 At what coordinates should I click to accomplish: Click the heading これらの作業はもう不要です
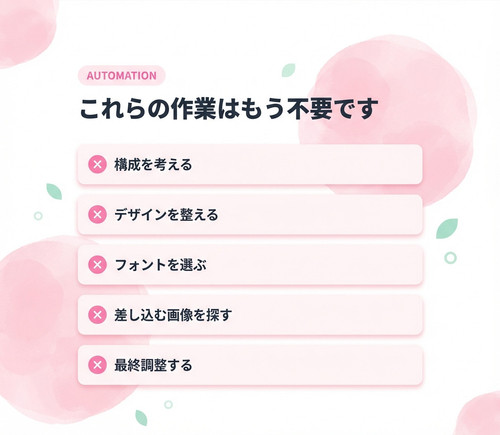click(x=229, y=109)
